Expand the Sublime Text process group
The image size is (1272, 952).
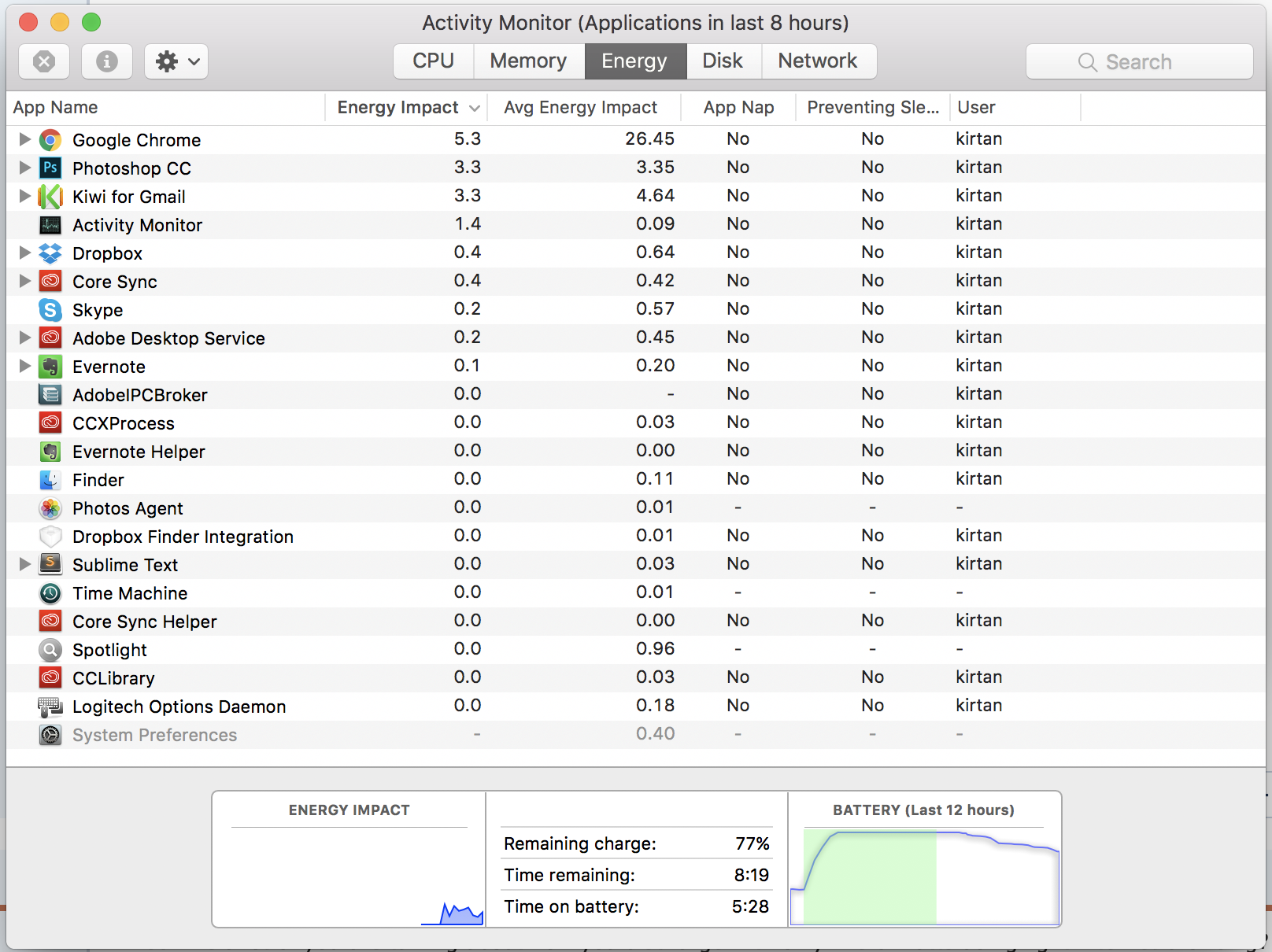24,564
